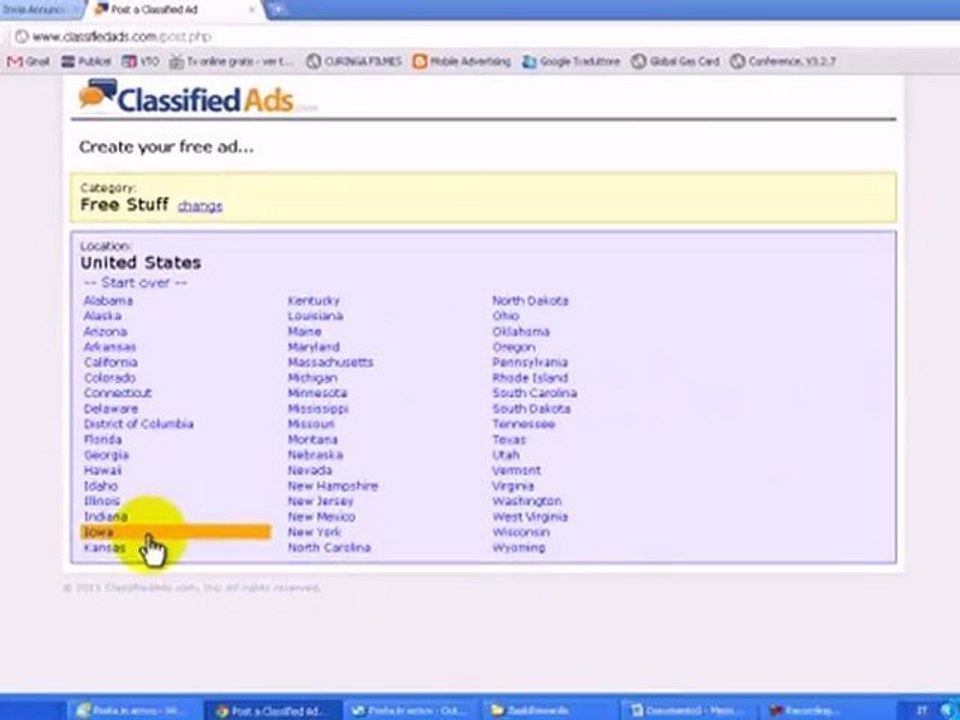This screenshot has width=960, height=720.
Task: Open the Publiol bookmark
Action: click(87, 61)
